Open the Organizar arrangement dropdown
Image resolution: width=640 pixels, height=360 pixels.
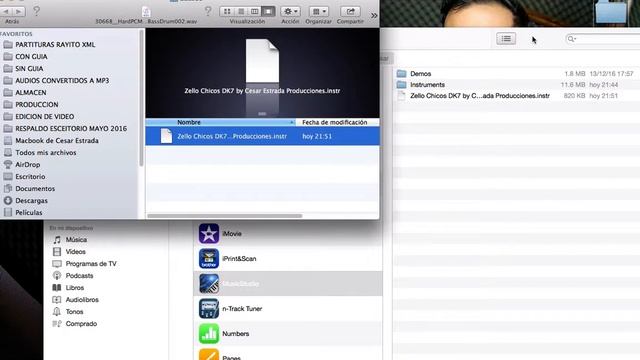(x=318, y=11)
